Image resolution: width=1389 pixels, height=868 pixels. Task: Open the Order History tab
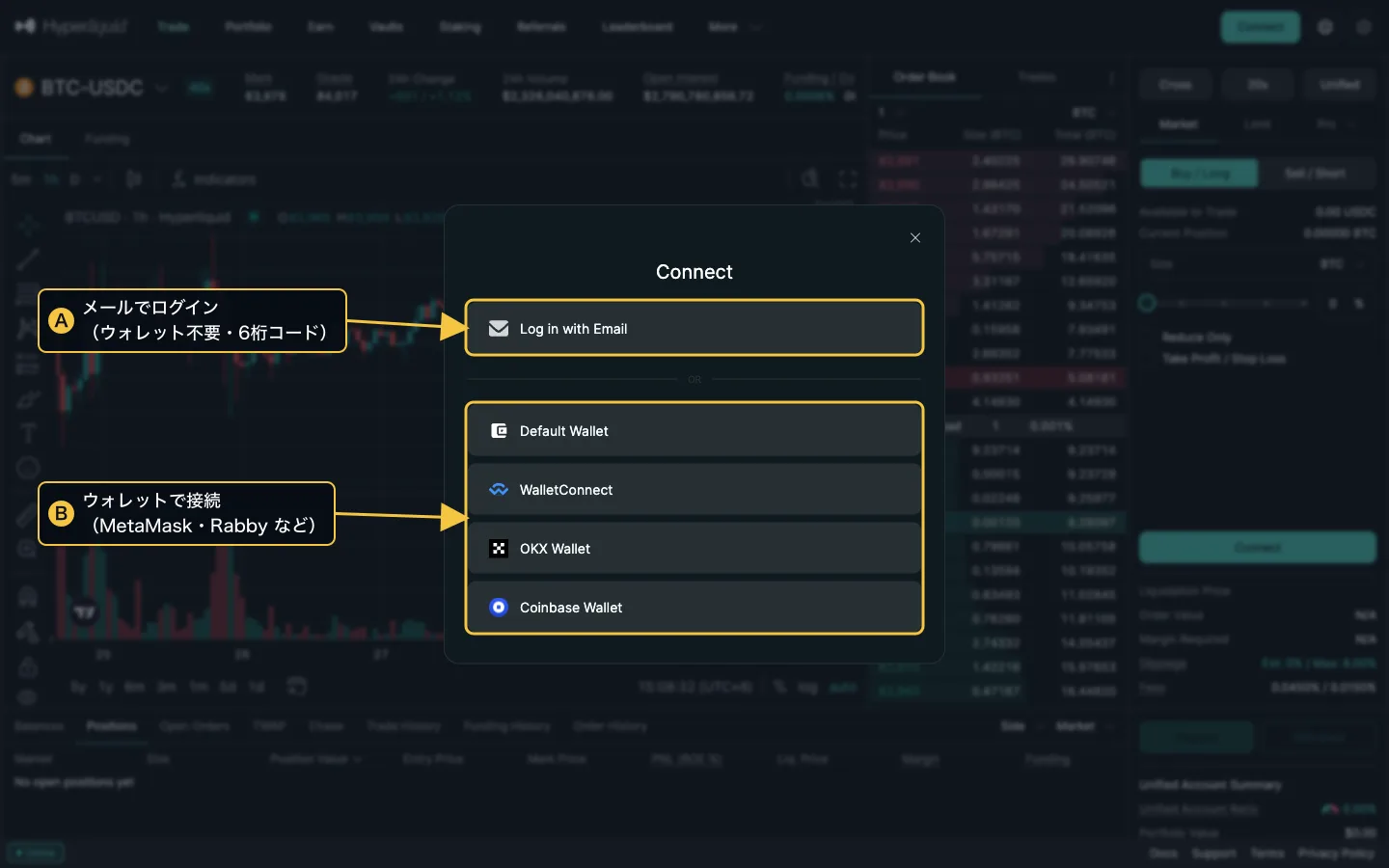point(611,726)
